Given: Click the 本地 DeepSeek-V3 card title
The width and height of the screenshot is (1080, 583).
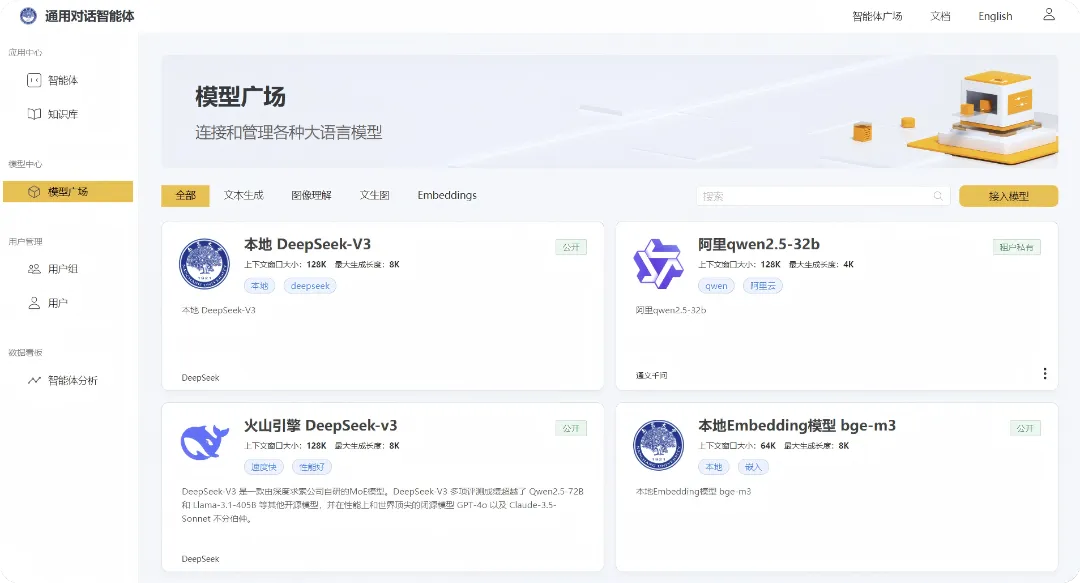Looking at the screenshot, I should (307, 245).
